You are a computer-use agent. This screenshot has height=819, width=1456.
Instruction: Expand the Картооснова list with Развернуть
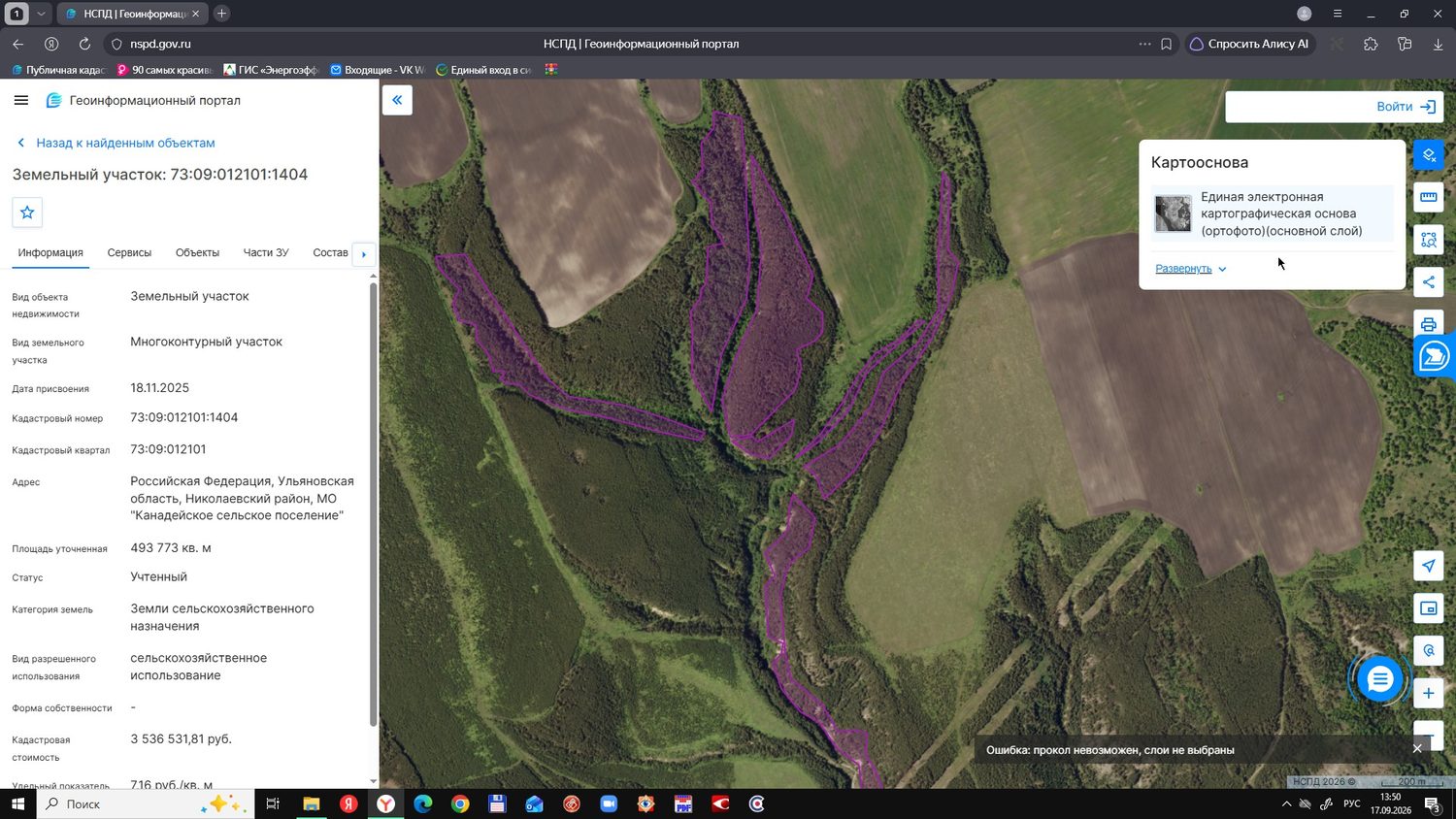tap(1191, 269)
